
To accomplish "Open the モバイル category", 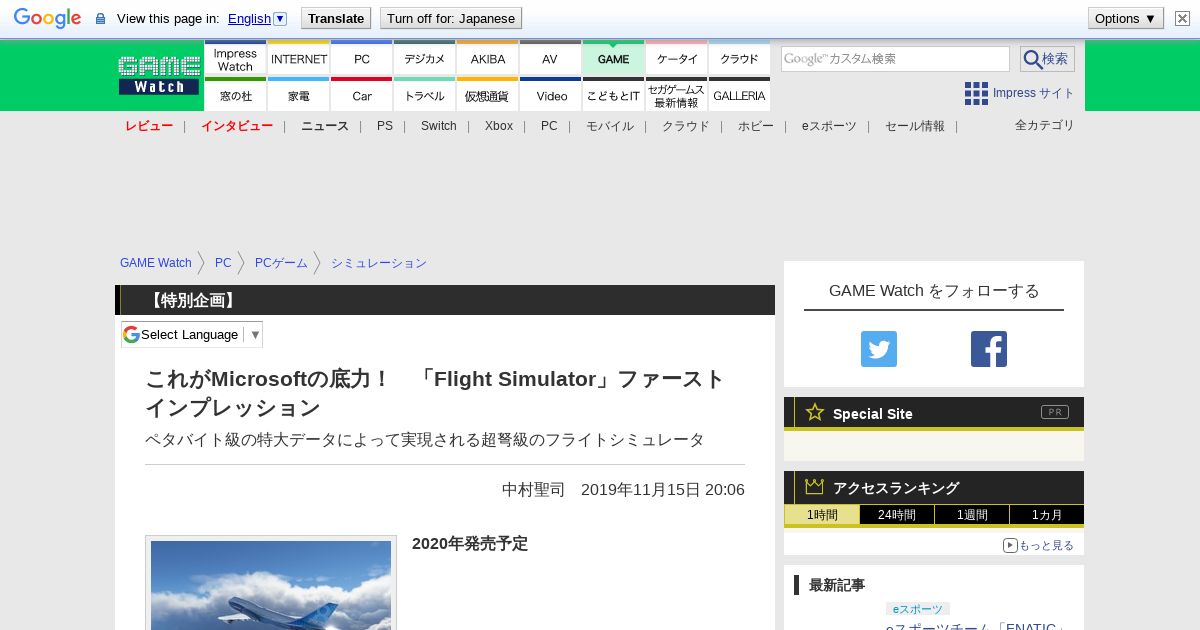I will [x=610, y=126].
